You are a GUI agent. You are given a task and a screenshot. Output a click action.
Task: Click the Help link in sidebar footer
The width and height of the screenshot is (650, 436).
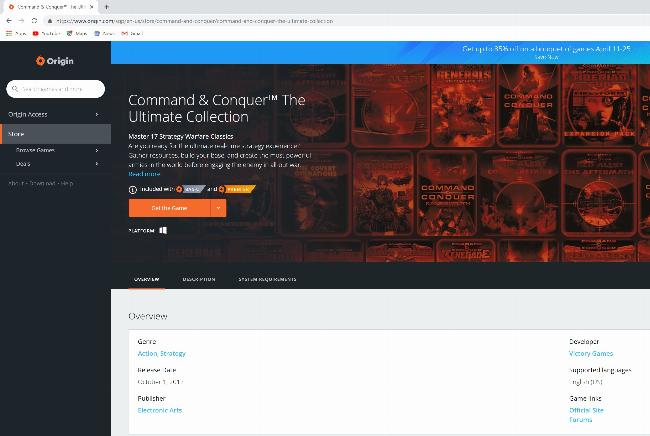click(67, 183)
